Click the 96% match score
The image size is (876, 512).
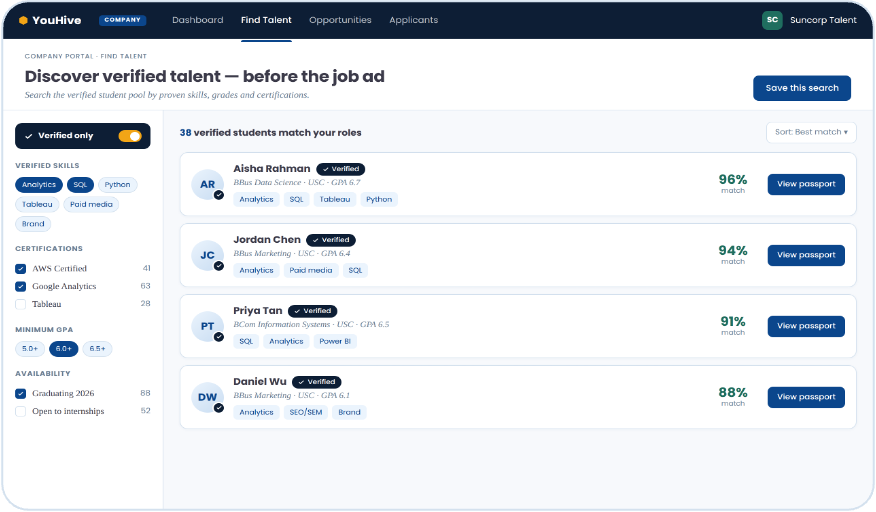(732, 180)
